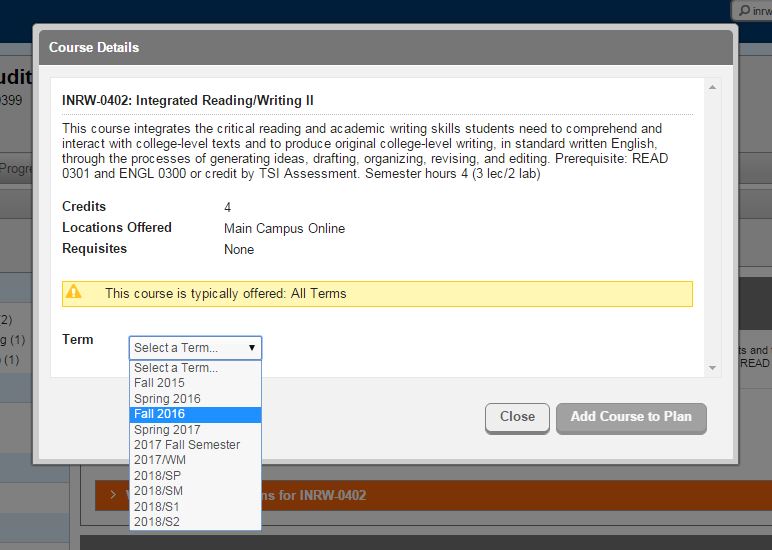
Task: Select 2018/SP term option
Action: (195, 476)
